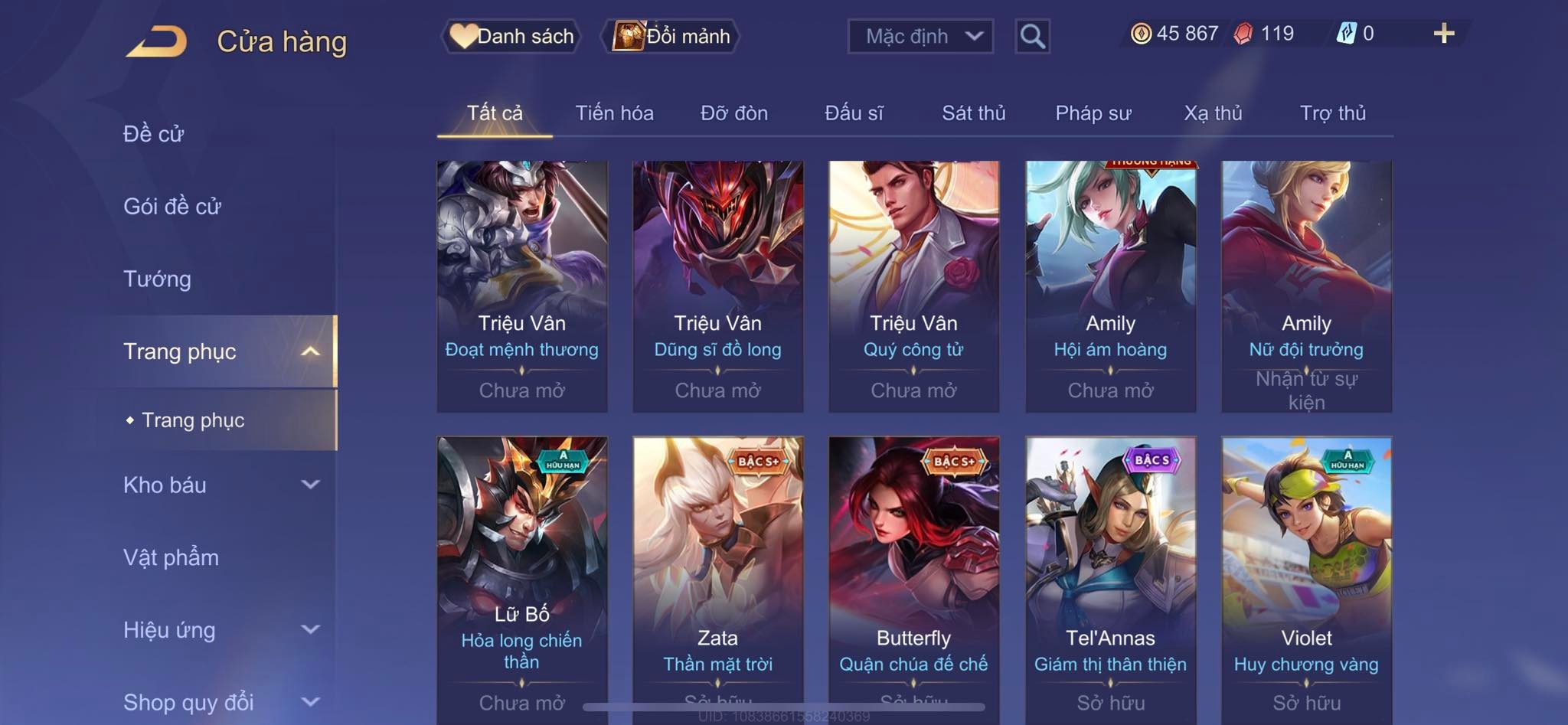Open the Mặc định sort dropdown
Screen dimensions: 1568x725
point(920,36)
